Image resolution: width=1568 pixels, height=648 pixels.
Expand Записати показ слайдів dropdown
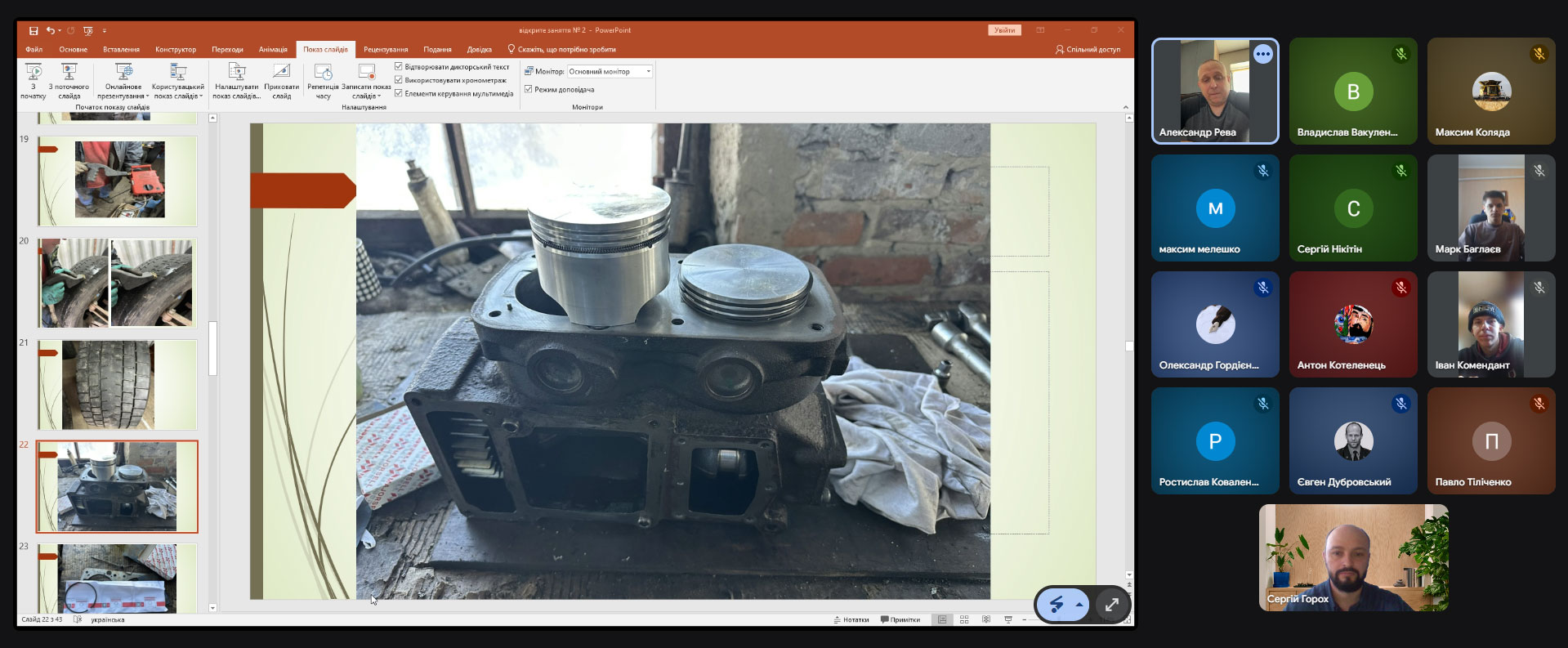point(366,96)
